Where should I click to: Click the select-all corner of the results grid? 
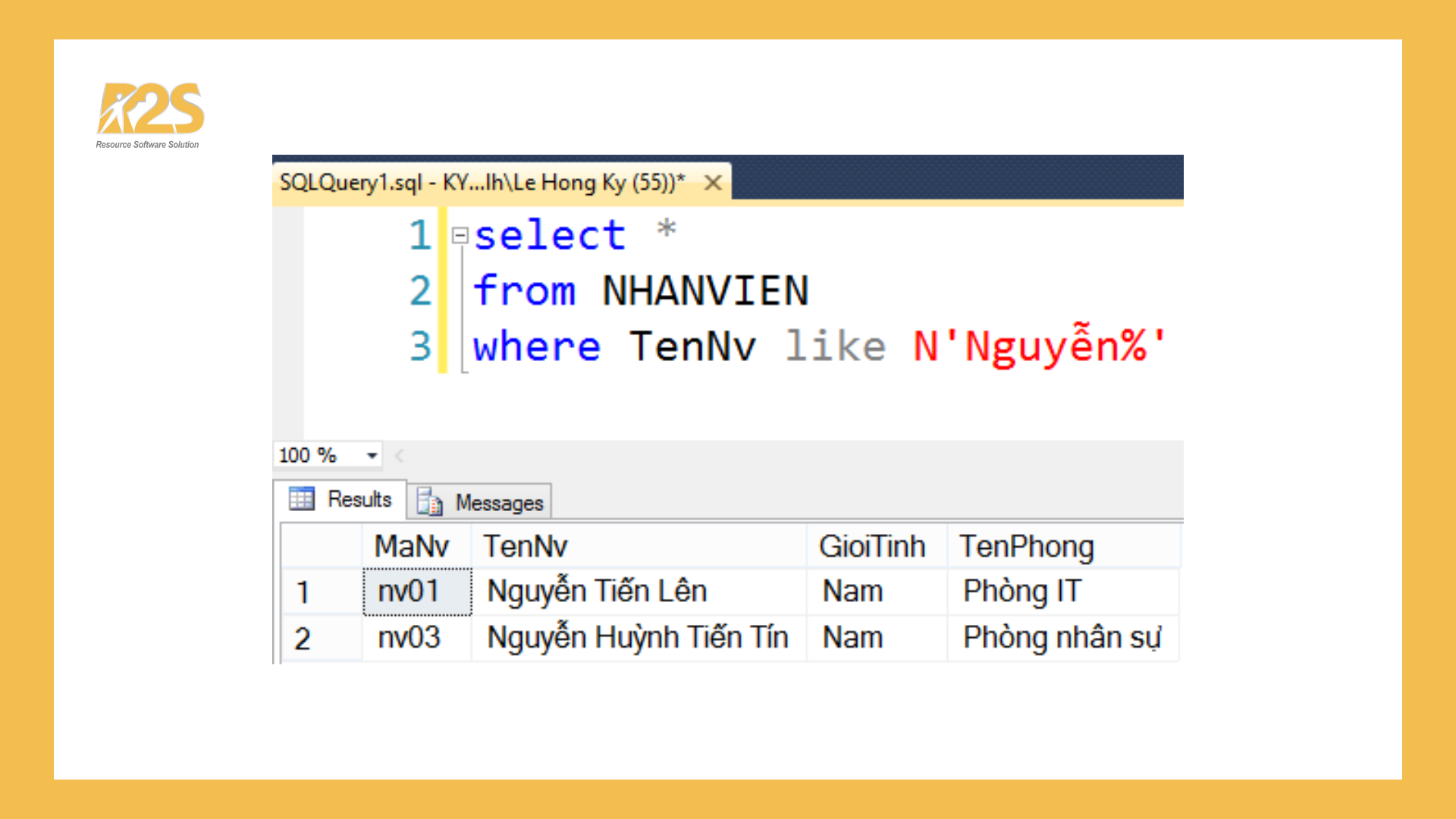(320, 545)
